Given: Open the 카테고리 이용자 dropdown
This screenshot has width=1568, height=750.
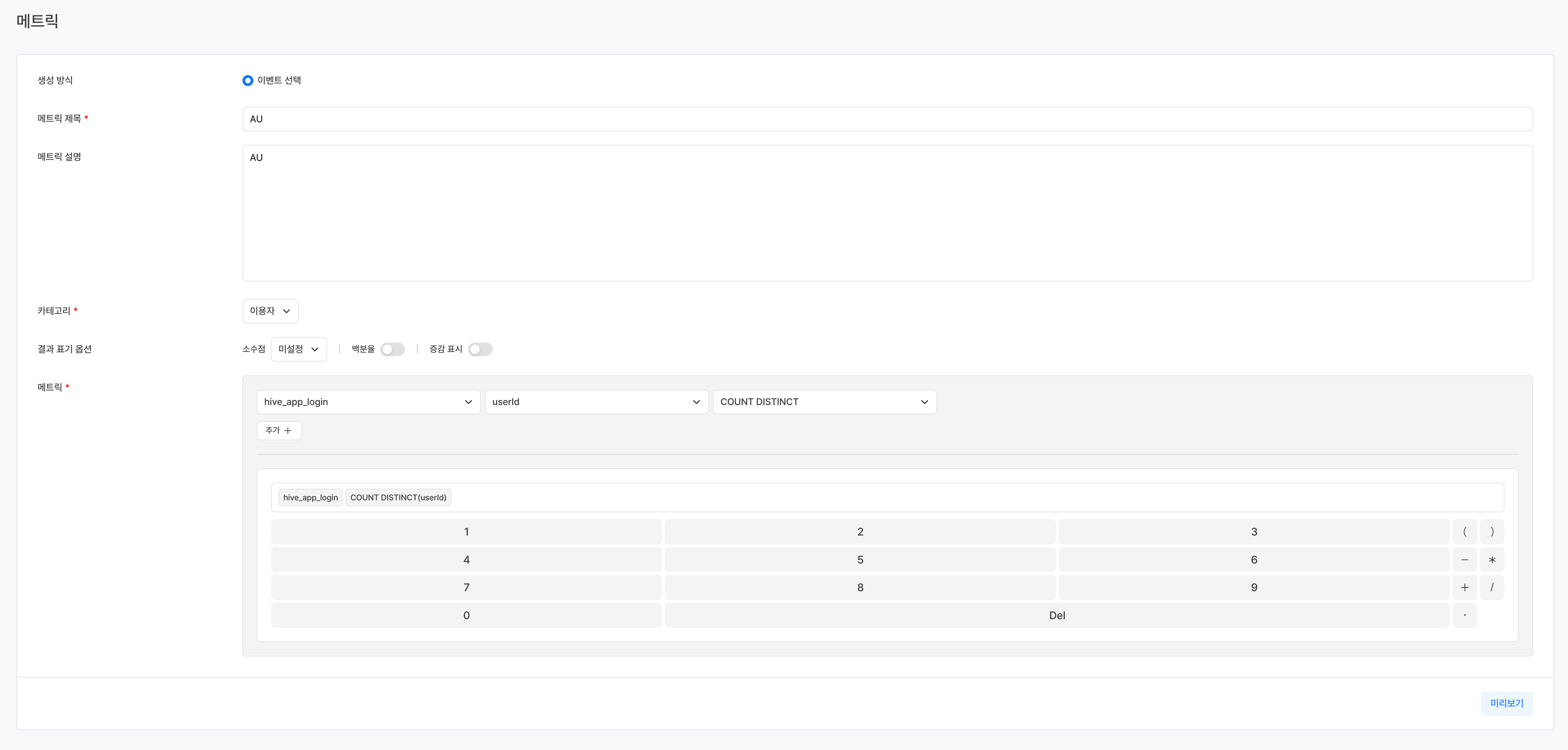Looking at the screenshot, I should [270, 311].
